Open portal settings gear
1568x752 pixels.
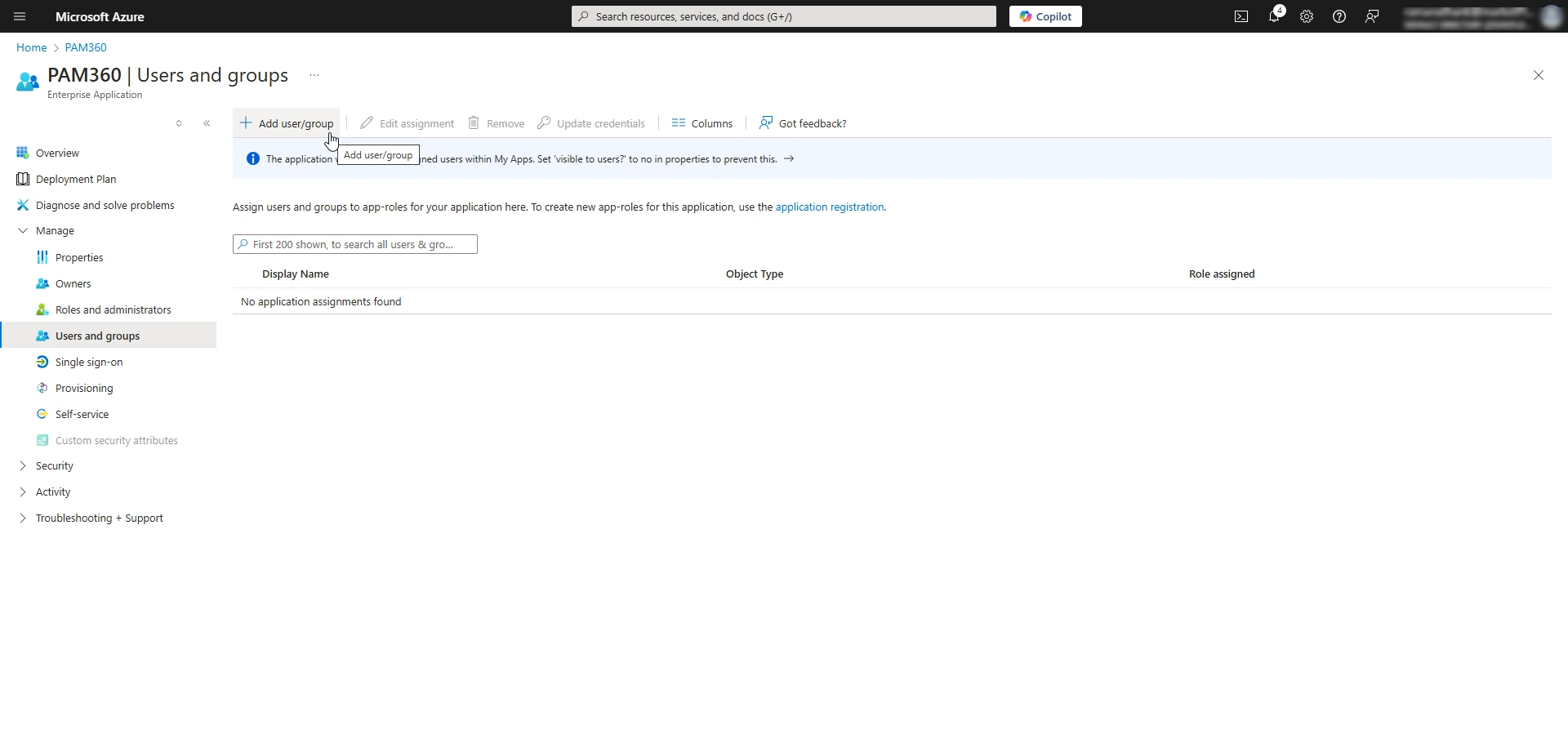1306,16
